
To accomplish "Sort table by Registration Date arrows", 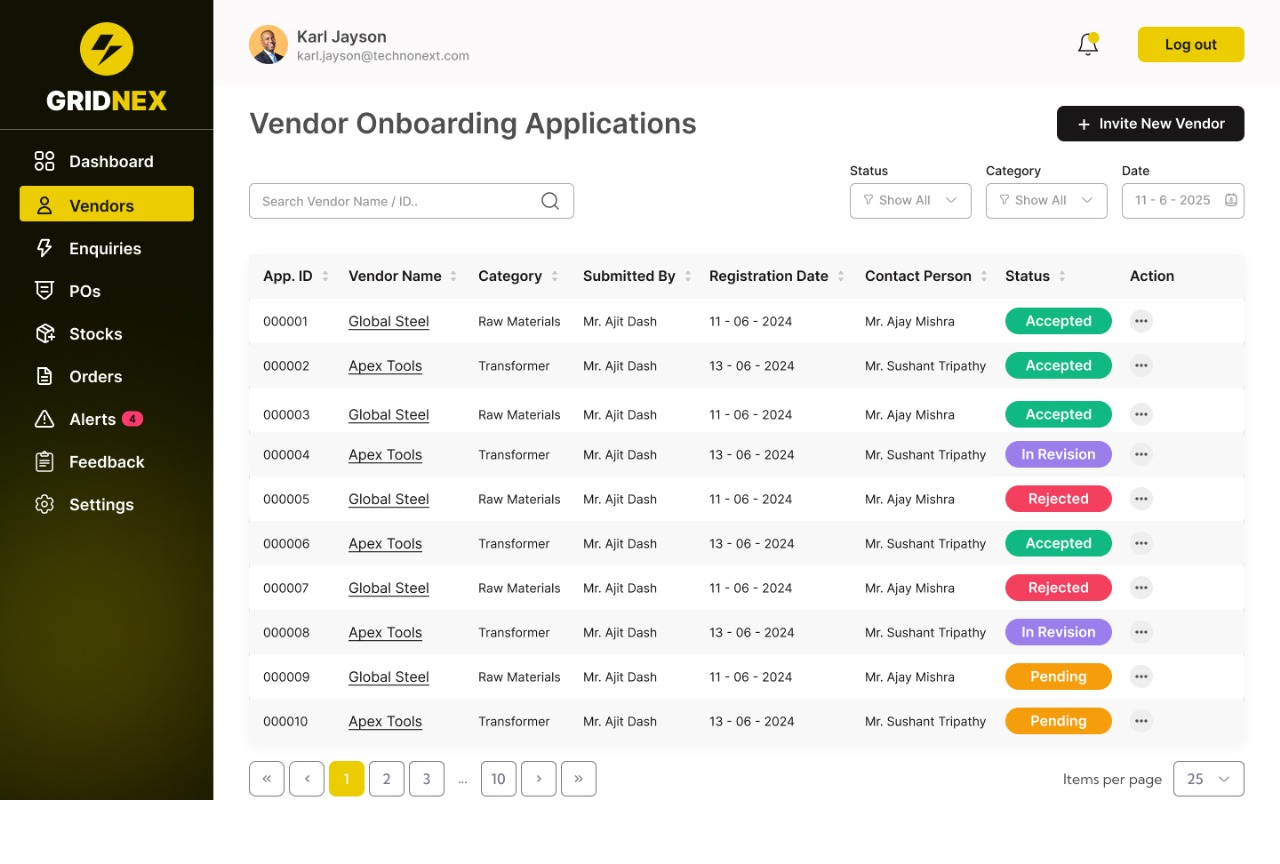I will coord(841,277).
